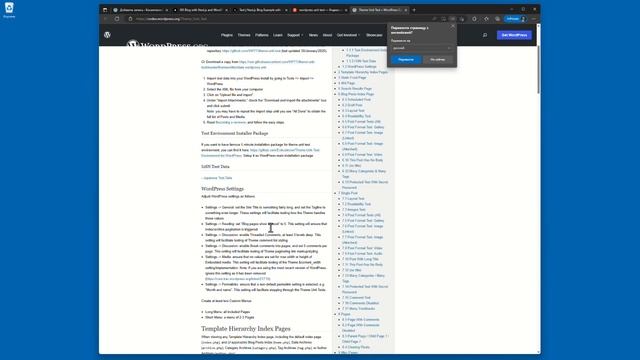Close the translate popup with its X
This screenshot has height=360, width=640.
[452, 26]
